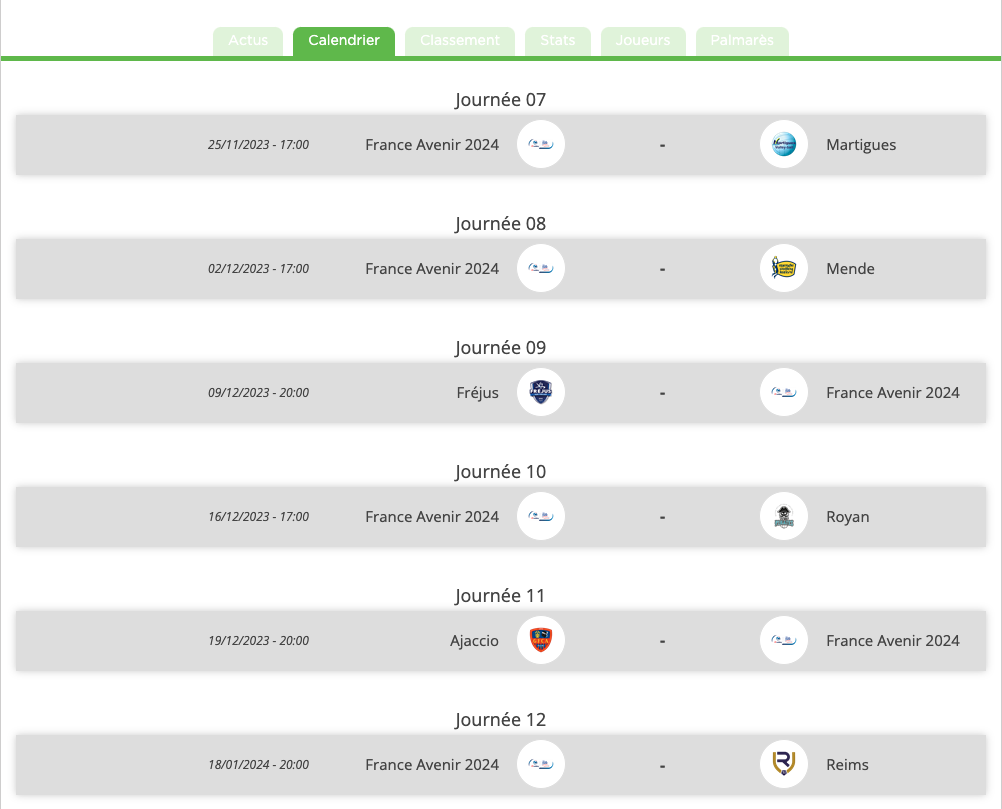Click the Mende team logo
The width and height of the screenshot is (1002, 809).
tap(783, 268)
